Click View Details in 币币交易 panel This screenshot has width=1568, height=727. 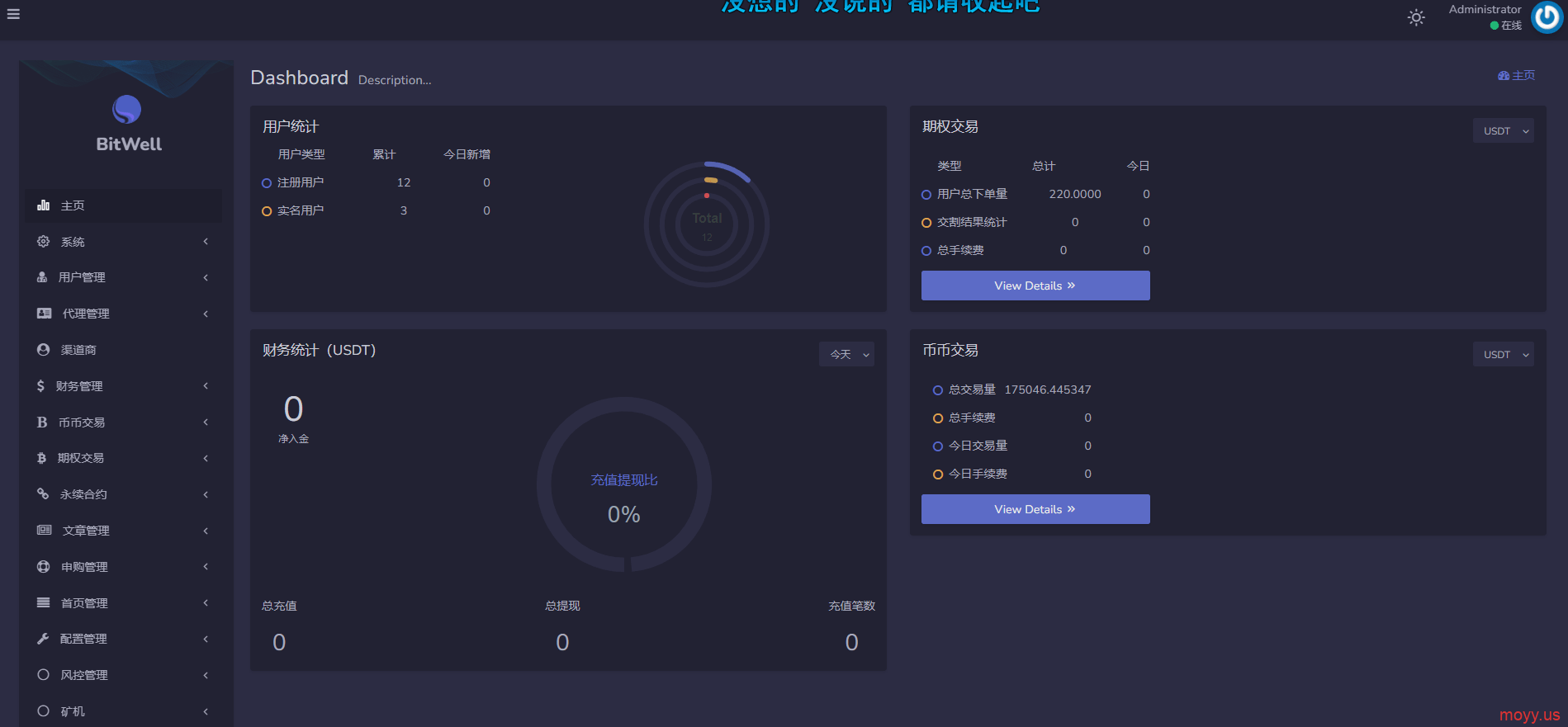coord(1035,509)
